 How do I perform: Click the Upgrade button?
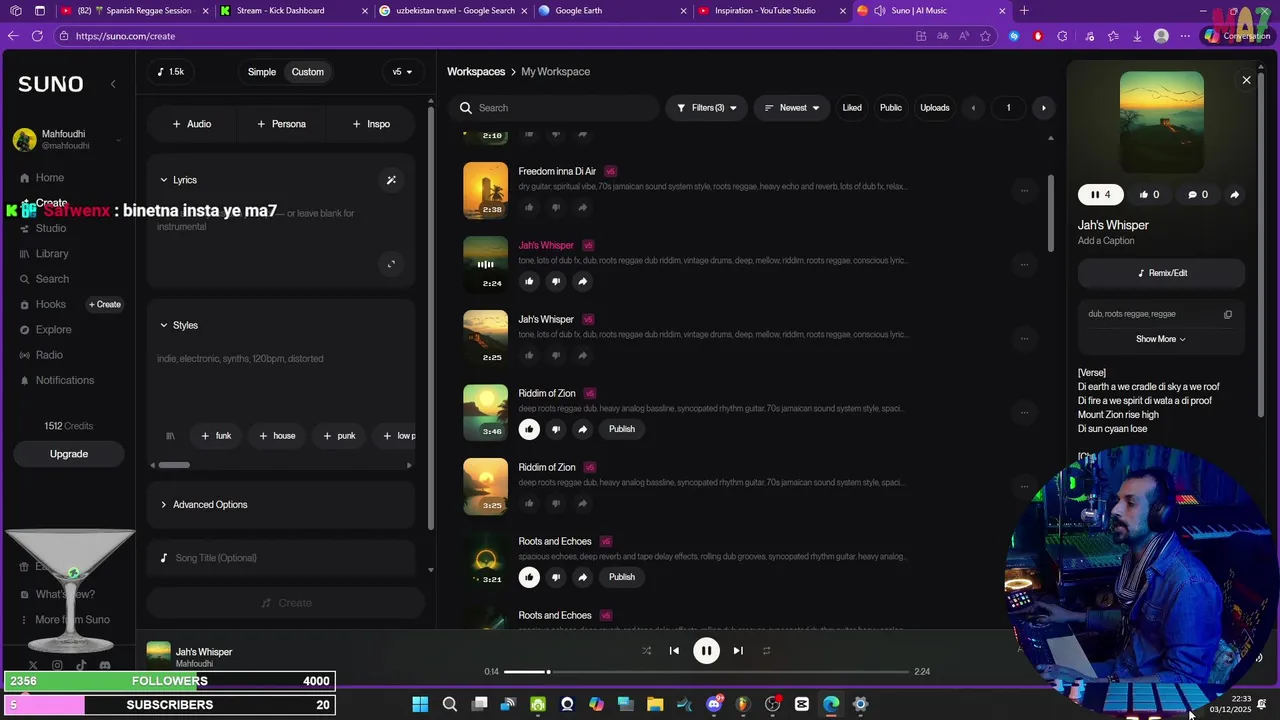tap(69, 454)
